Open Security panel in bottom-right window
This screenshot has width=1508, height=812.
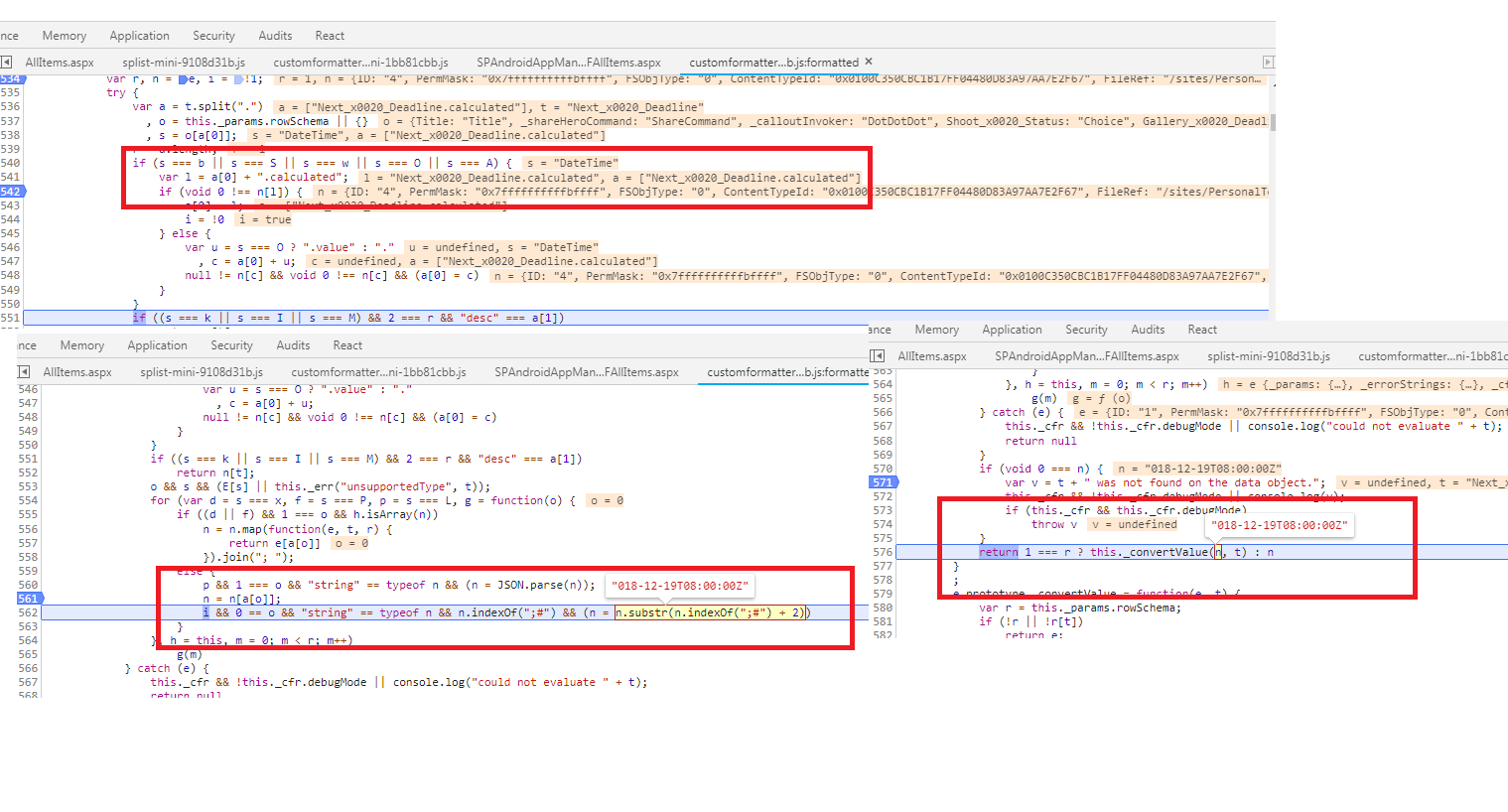(x=1086, y=330)
